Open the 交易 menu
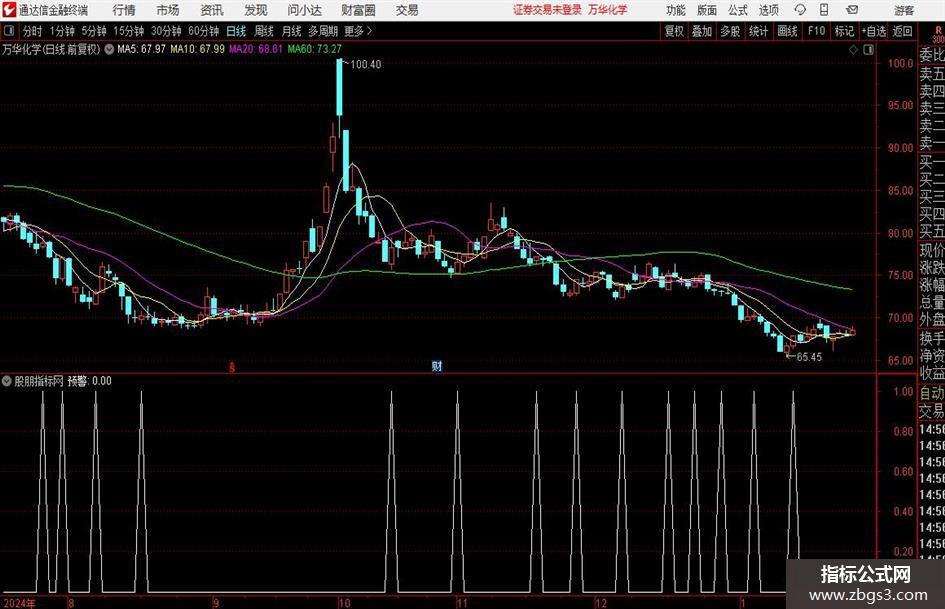945x609 pixels. pyautogui.click(x=407, y=10)
